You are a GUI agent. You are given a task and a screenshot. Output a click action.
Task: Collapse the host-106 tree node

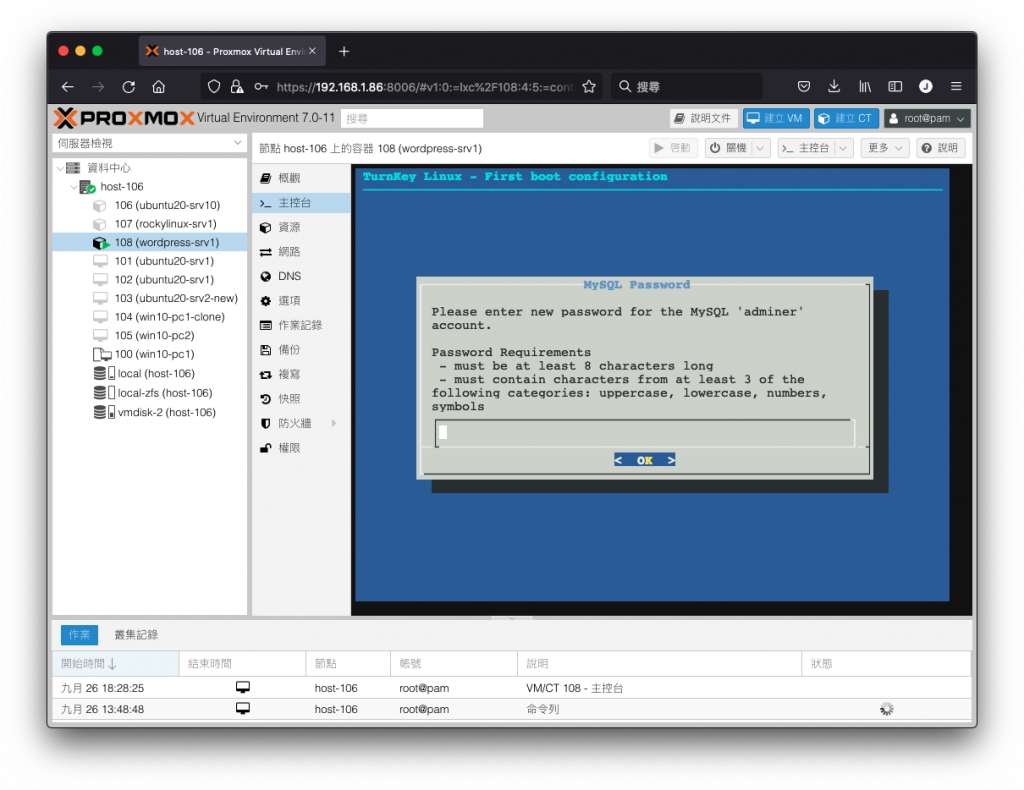click(x=73, y=187)
